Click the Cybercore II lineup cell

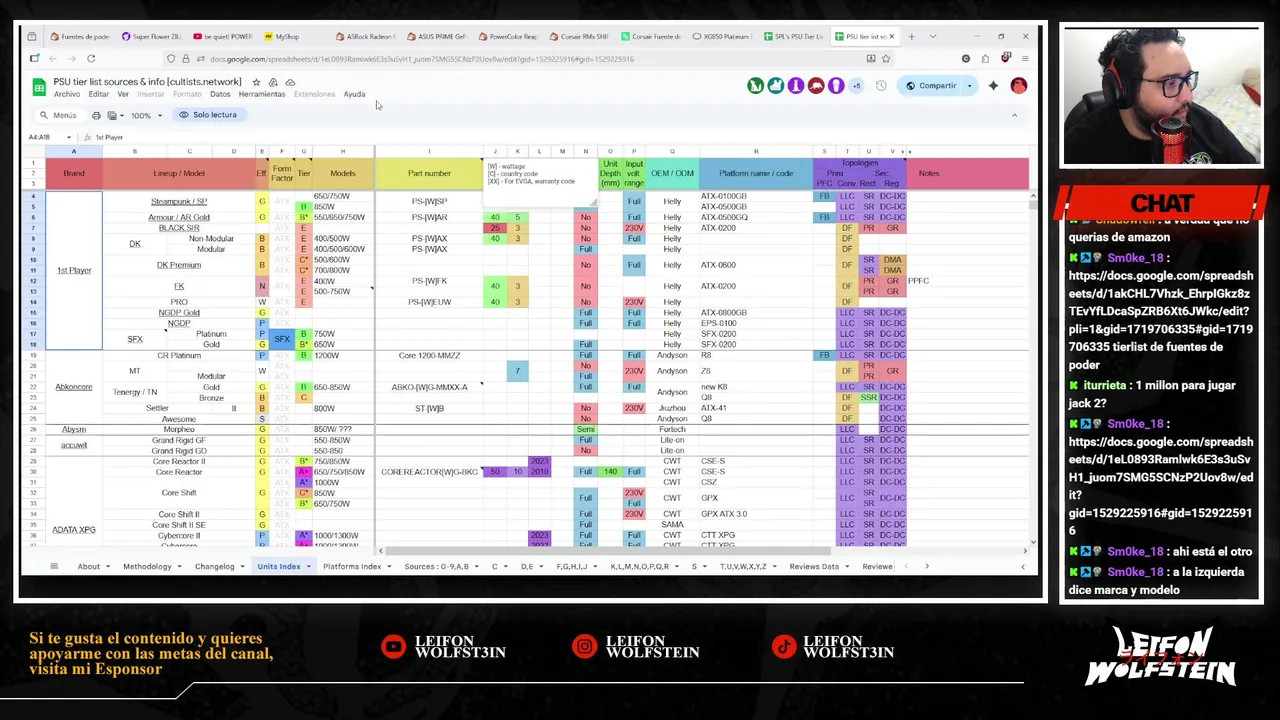pyautogui.click(x=179, y=536)
